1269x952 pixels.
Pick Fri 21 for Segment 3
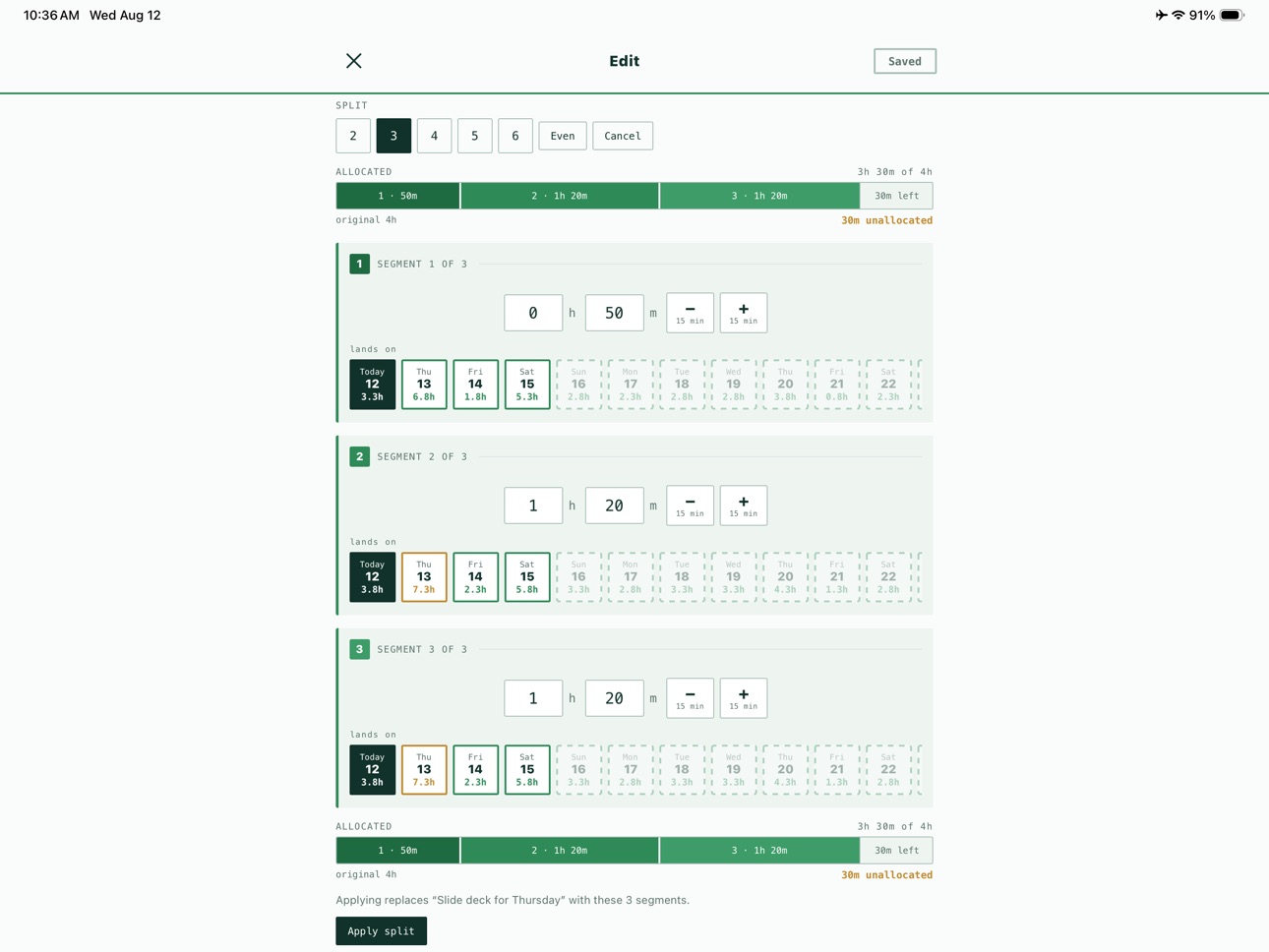tap(836, 769)
